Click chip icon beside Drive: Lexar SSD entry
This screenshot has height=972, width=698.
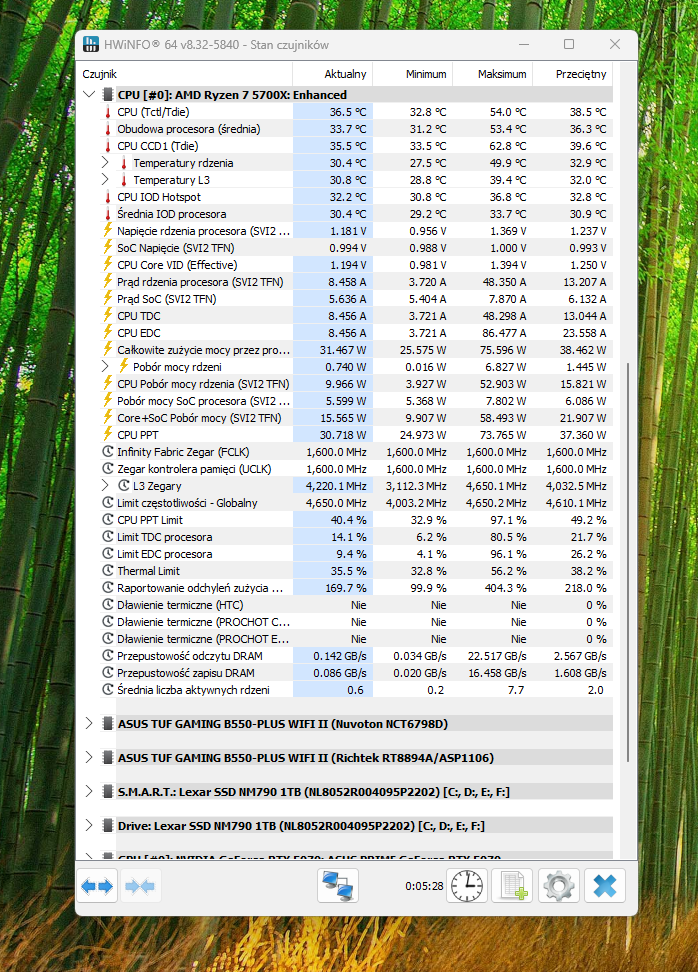click(108, 826)
